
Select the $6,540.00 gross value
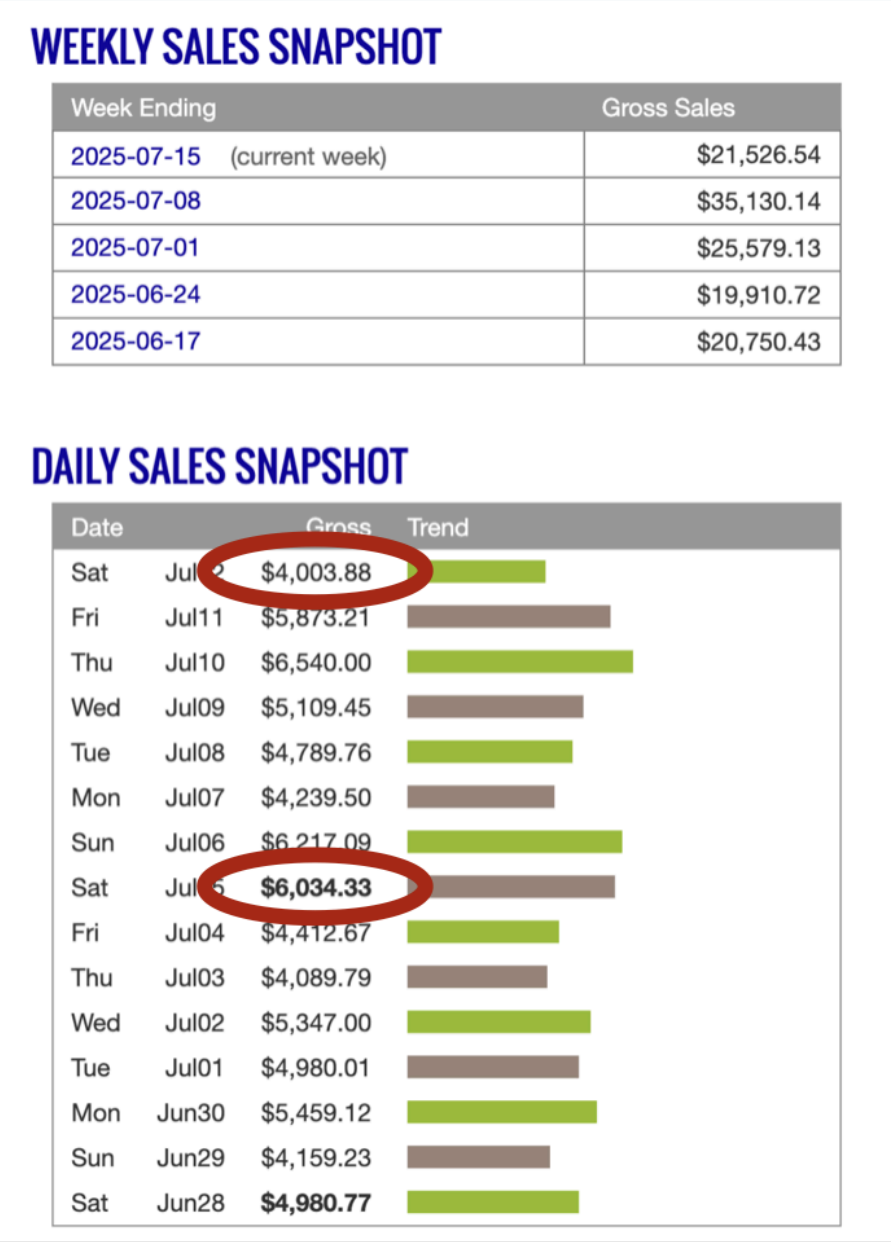click(x=316, y=662)
